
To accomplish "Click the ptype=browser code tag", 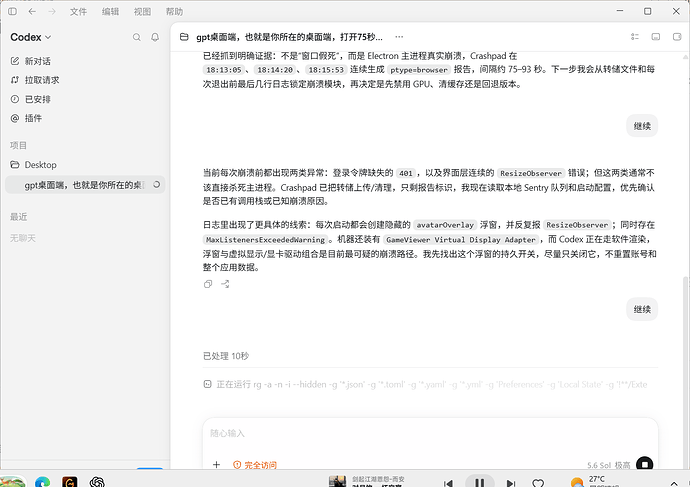I will 419,70.
